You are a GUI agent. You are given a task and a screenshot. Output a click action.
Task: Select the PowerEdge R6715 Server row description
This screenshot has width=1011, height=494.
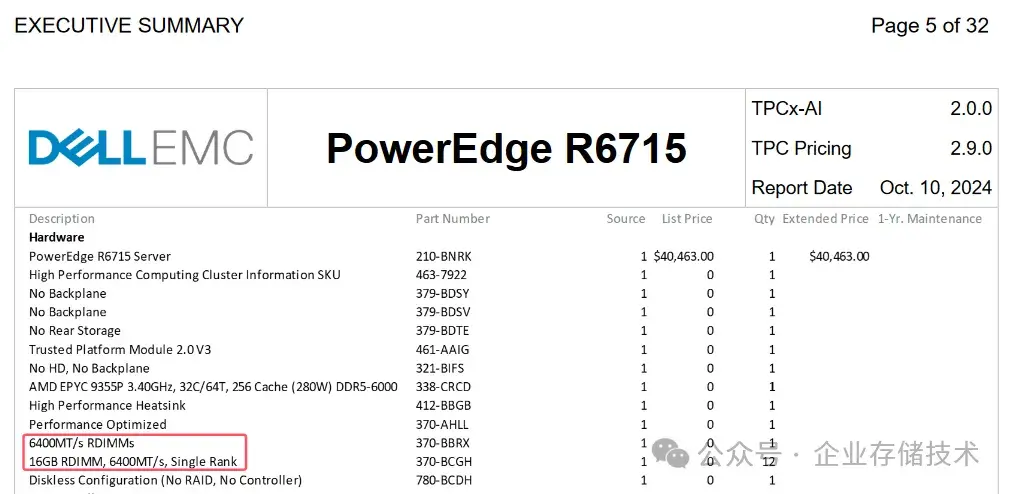[x=100, y=256]
